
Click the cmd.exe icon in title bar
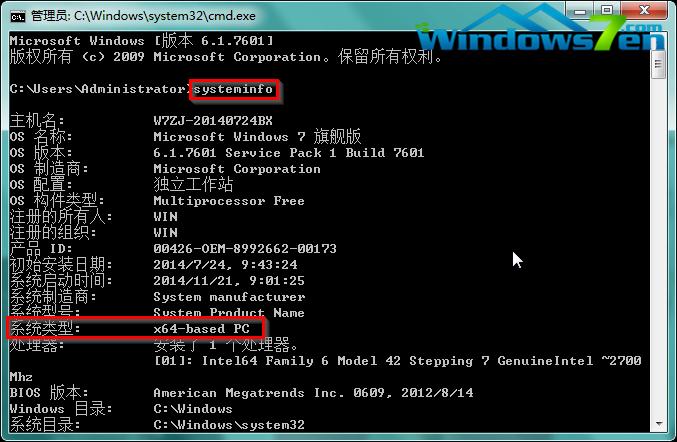coord(18,16)
